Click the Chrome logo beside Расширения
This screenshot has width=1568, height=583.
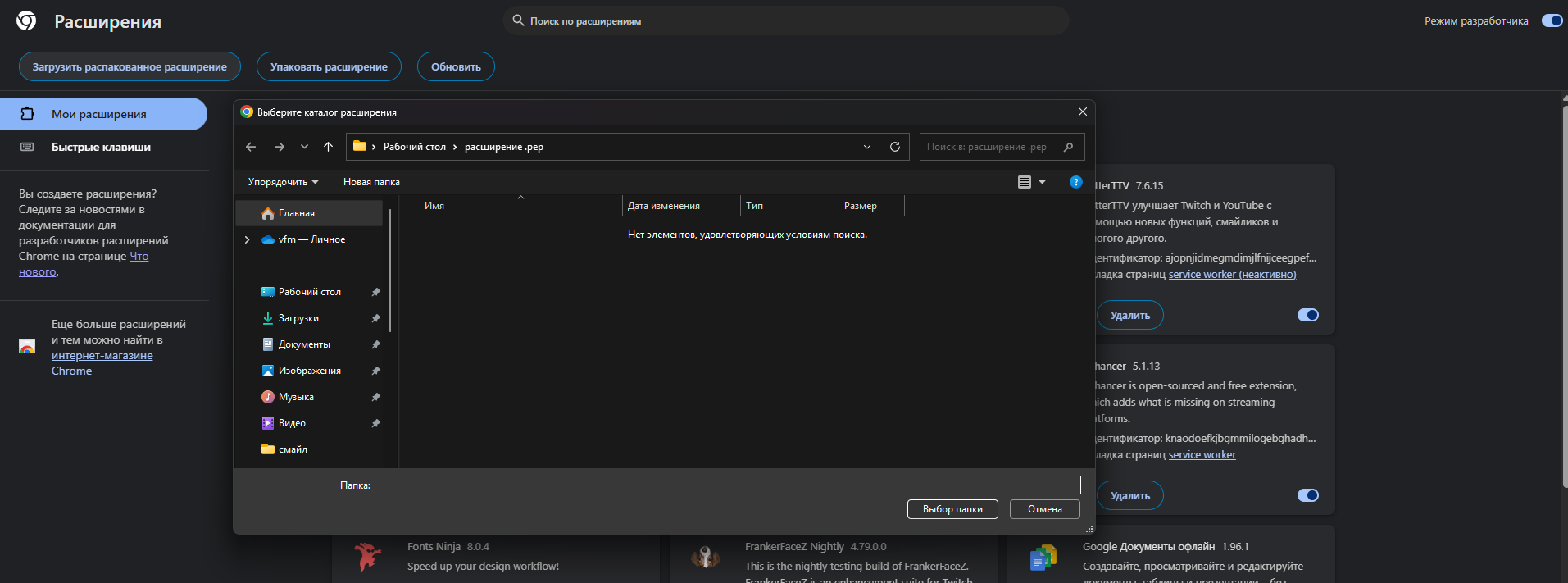[x=26, y=20]
